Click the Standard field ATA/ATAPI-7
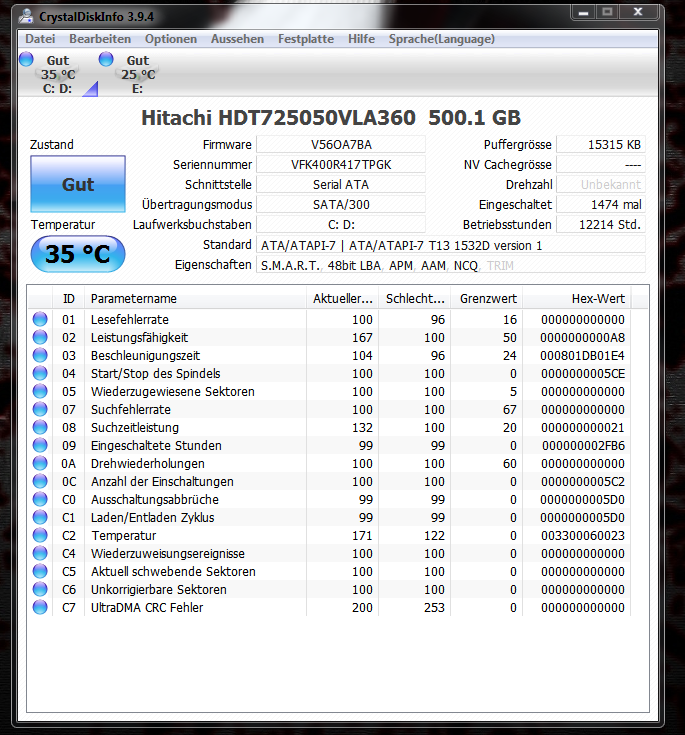Screen dimensions: 685x735 coord(451,245)
